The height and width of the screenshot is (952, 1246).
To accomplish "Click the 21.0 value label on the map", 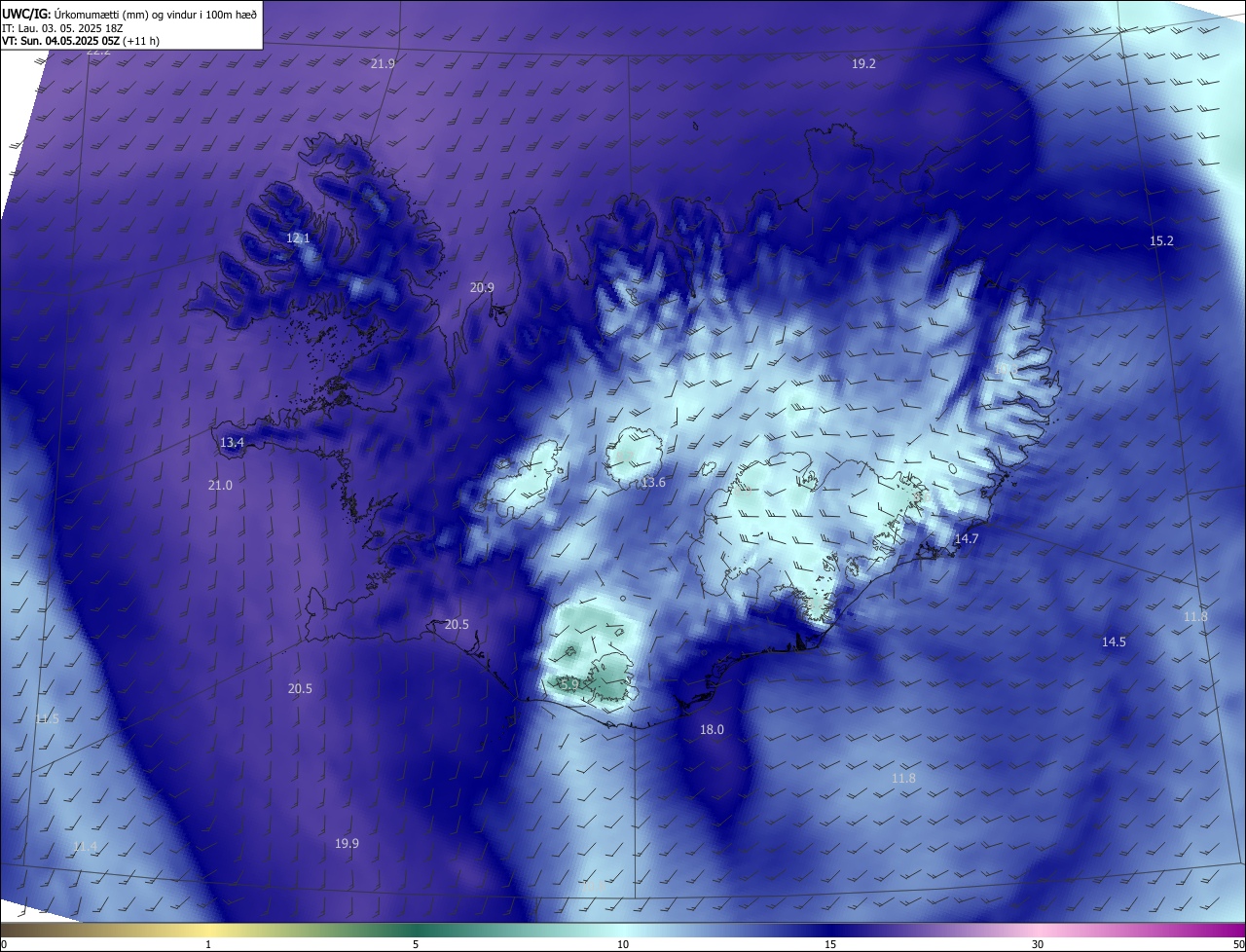I will coord(220,485).
